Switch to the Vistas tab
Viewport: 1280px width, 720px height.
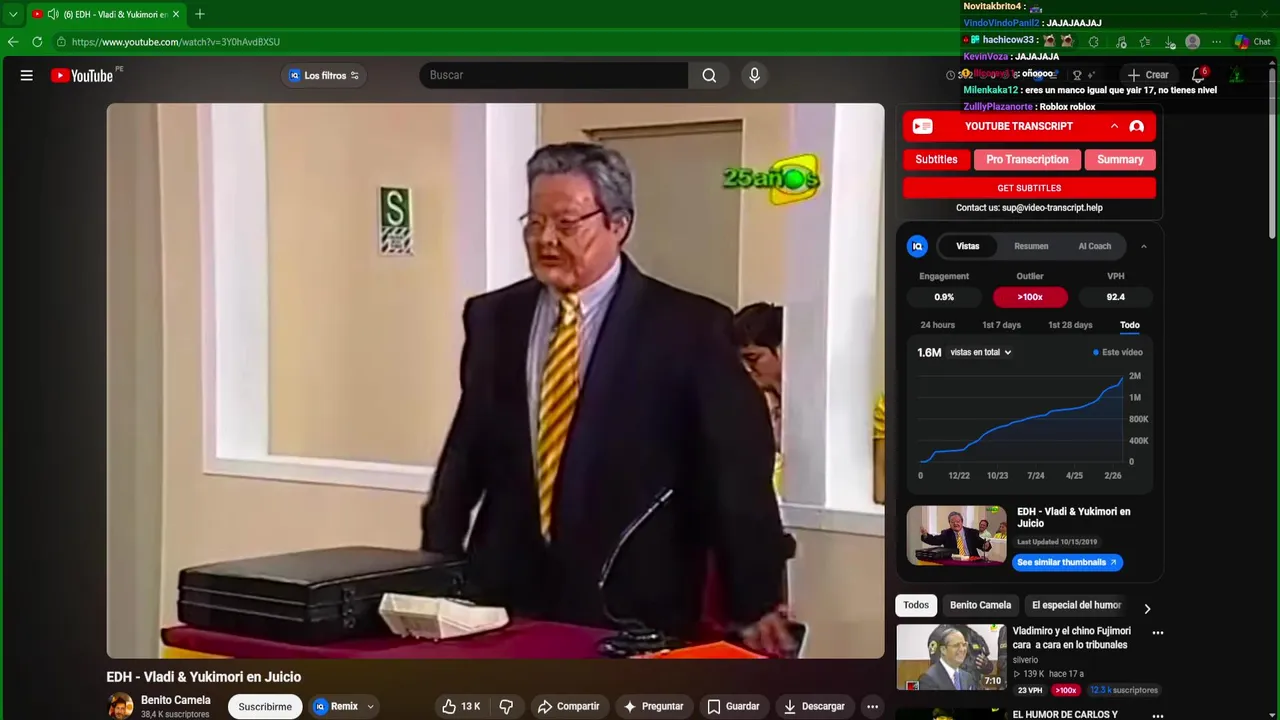coord(967,246)
